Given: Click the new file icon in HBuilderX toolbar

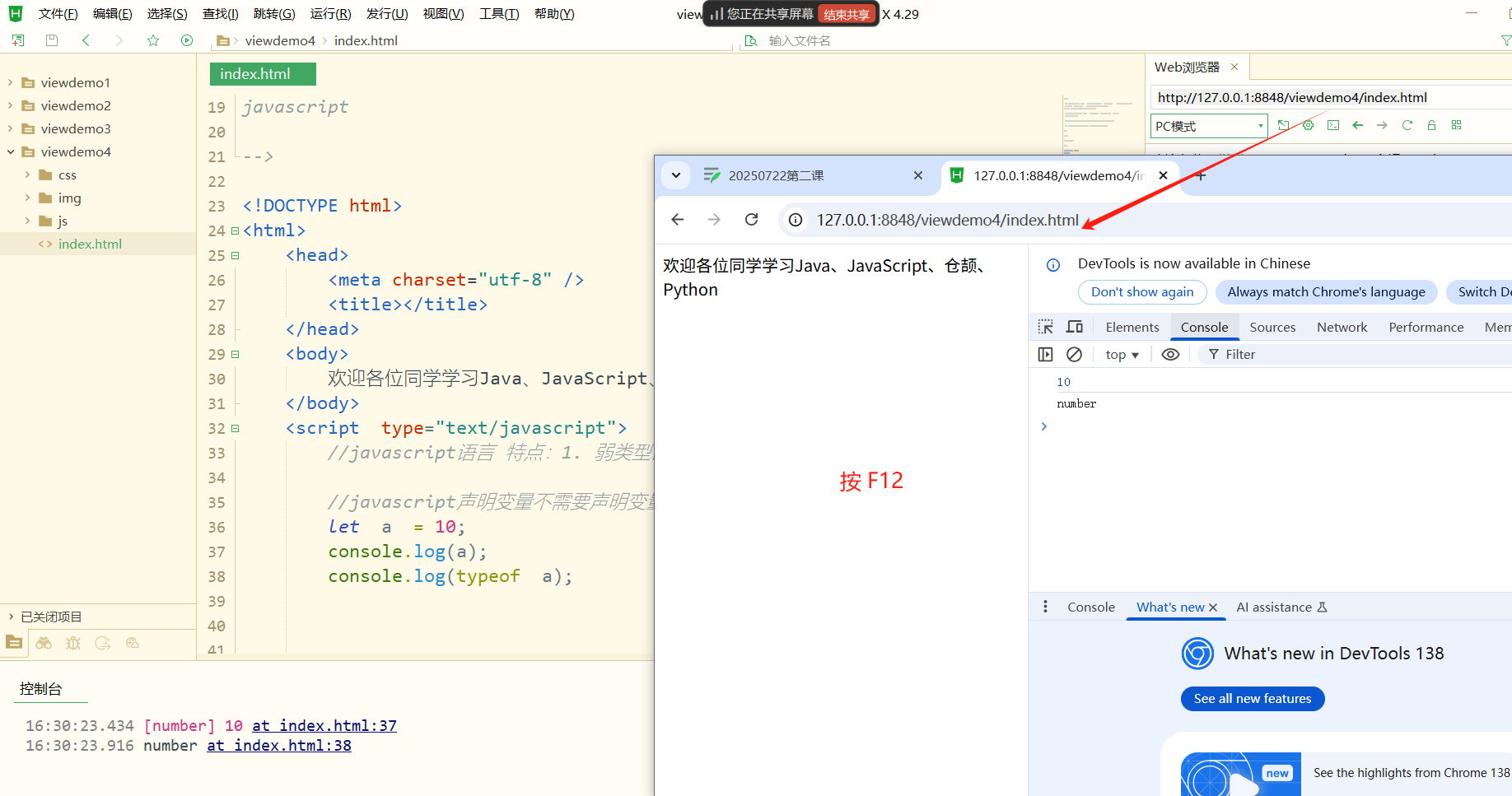Looking at the screenshot, I should point(18,40).
